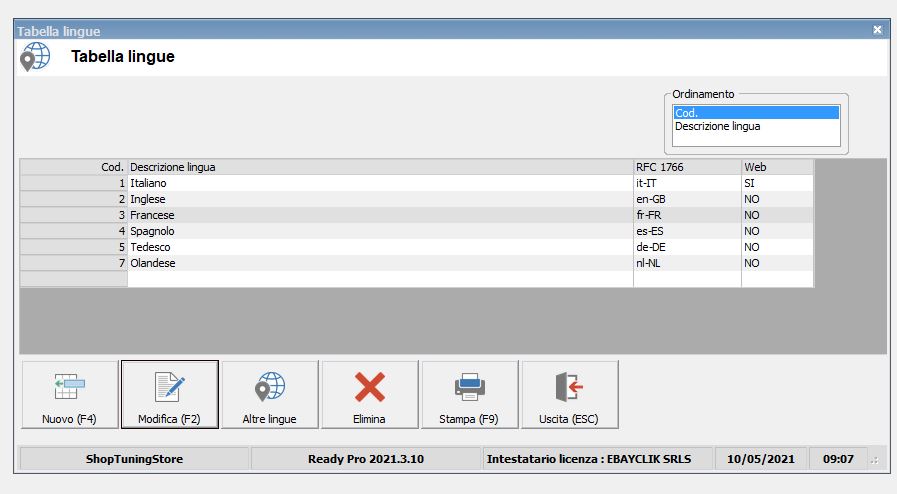Click the fr-FR code cell
This screenshot has width=897, height=494.
[687, 215]
